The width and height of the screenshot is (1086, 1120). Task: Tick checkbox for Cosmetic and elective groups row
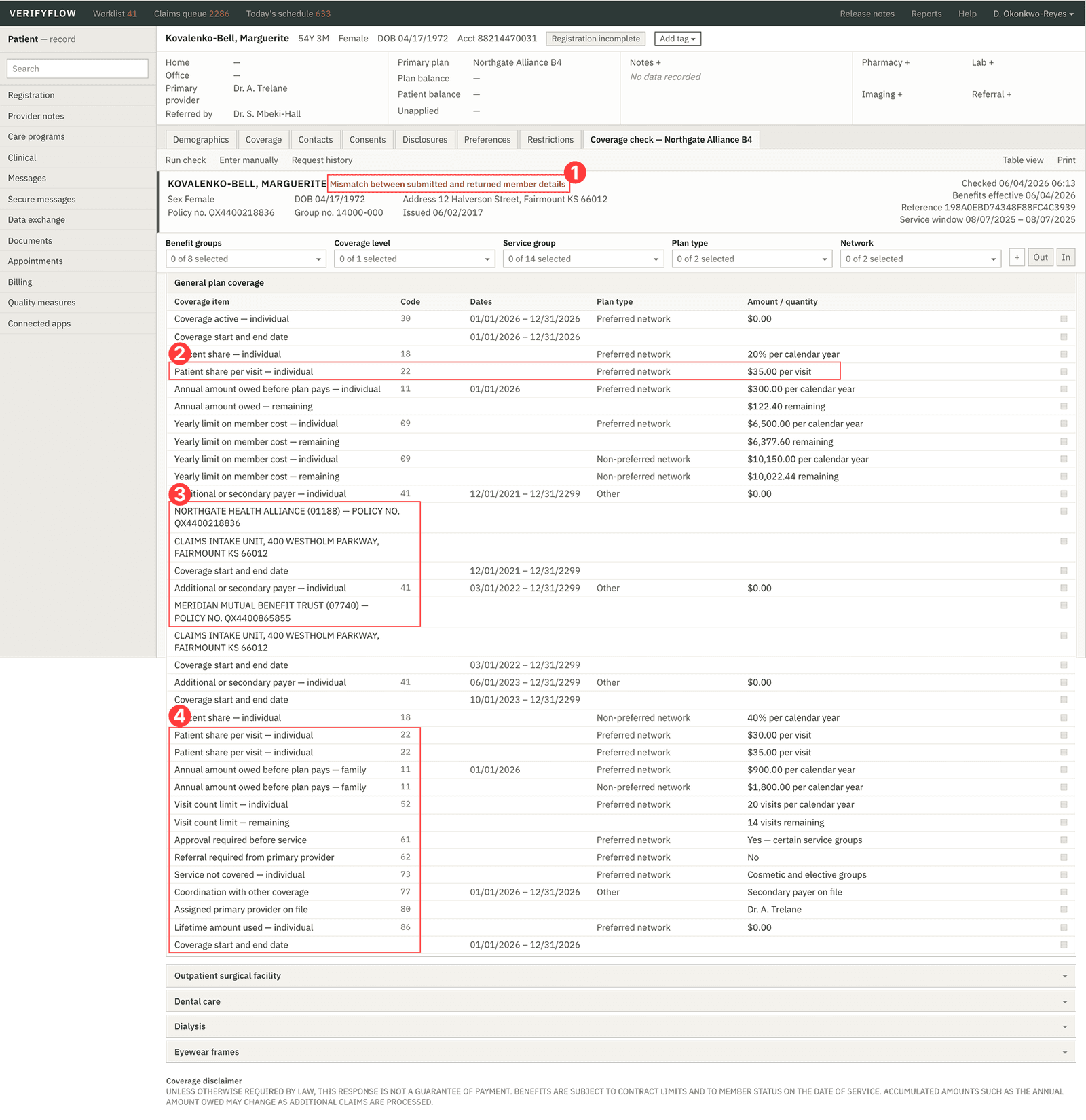[1064, 875]
